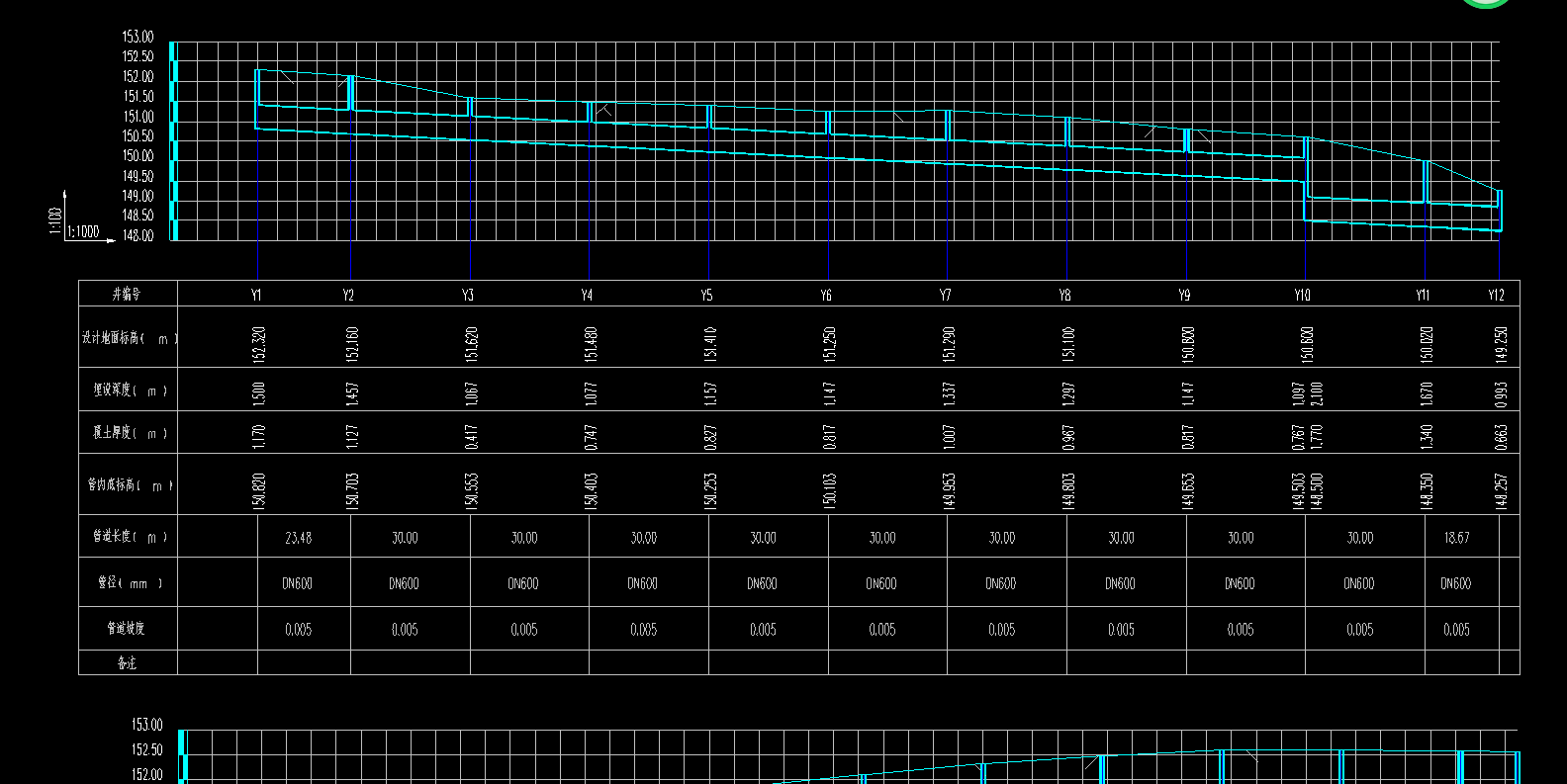Click the 1:1000 horizontal scale label
The image size is (1567, 784).
tap(84, 231)
